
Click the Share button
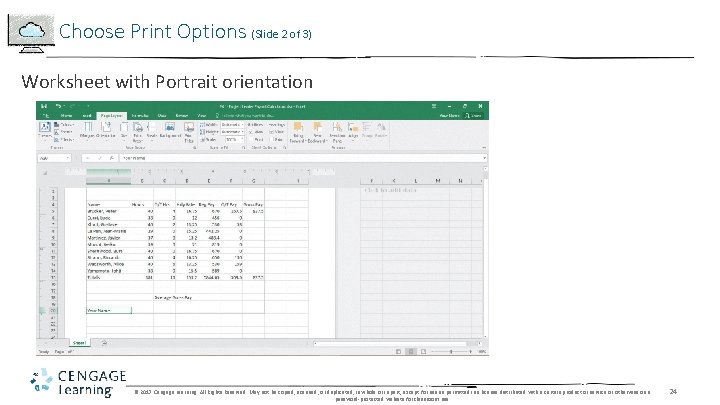(473, 116)
